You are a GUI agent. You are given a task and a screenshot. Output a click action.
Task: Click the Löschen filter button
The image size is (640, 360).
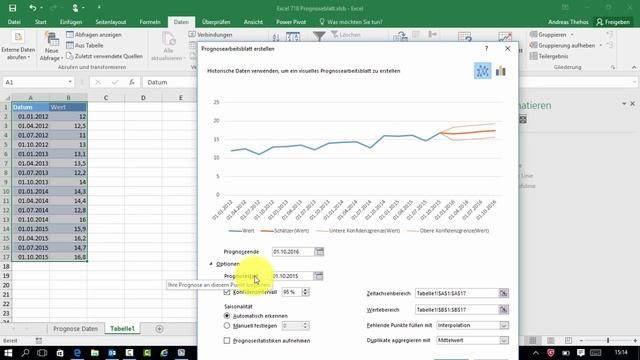pos(346,35)
